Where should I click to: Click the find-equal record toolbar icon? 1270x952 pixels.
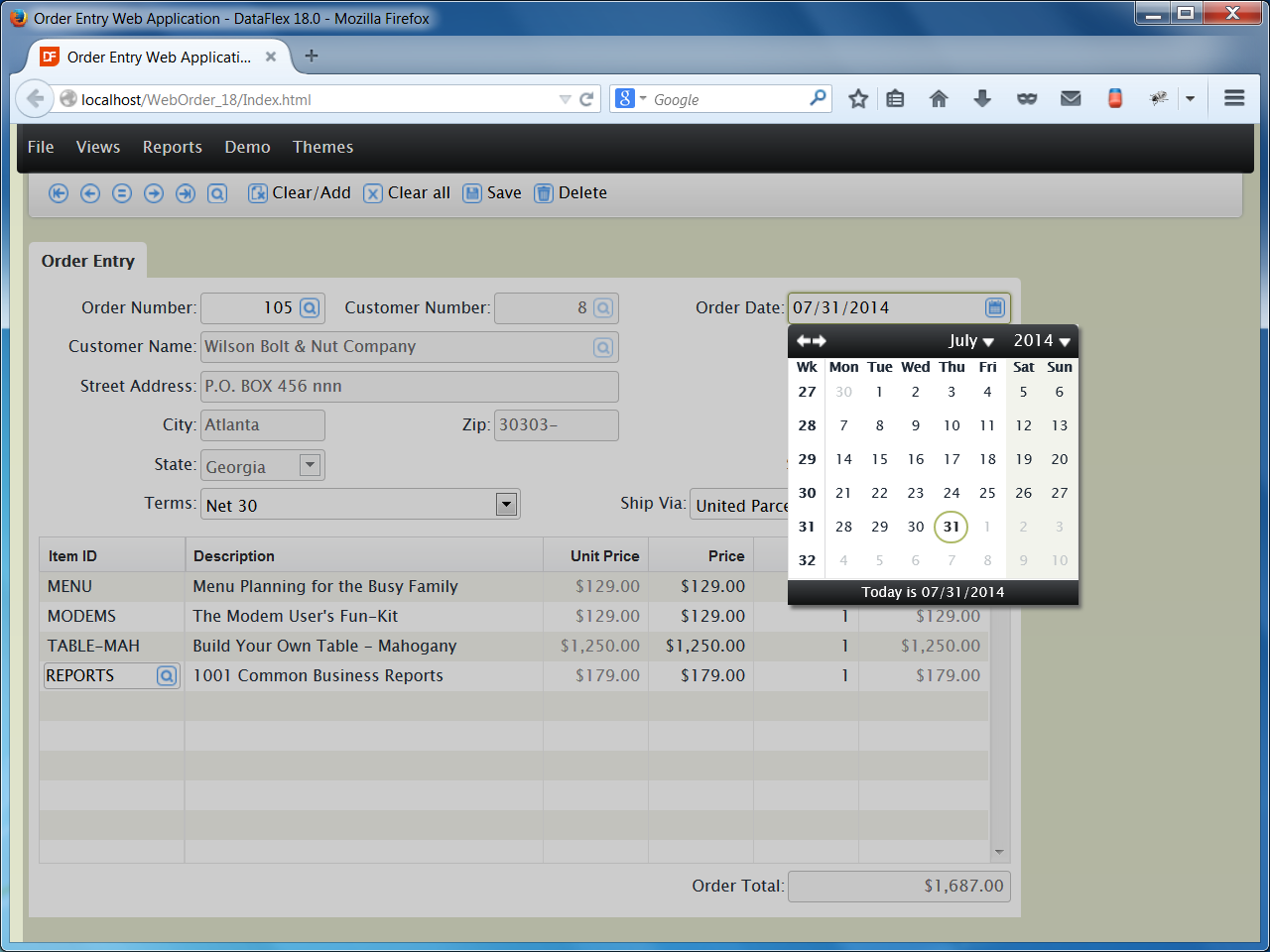(x=122, y=193)
